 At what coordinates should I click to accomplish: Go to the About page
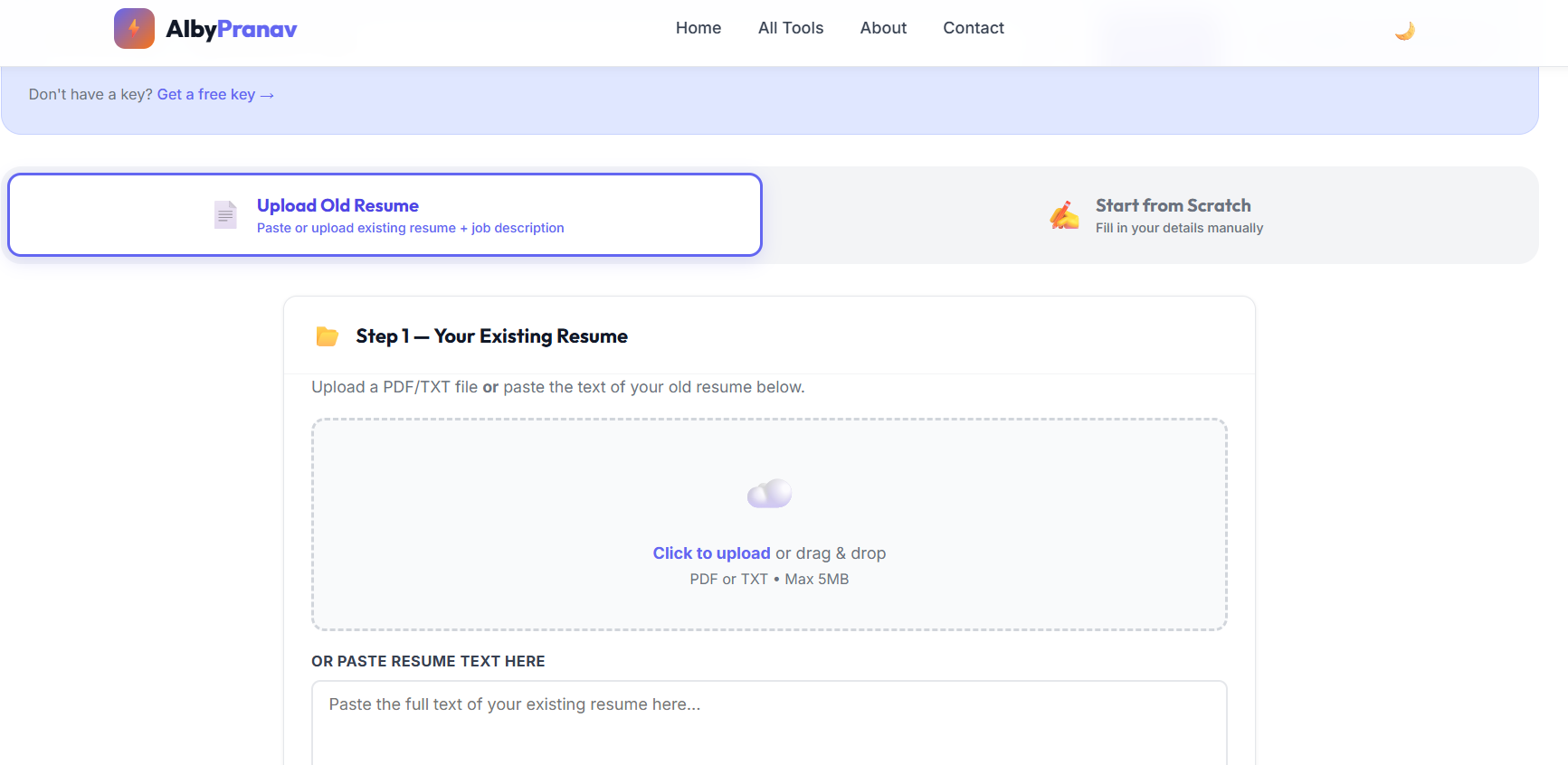click(x=883, y=28)
